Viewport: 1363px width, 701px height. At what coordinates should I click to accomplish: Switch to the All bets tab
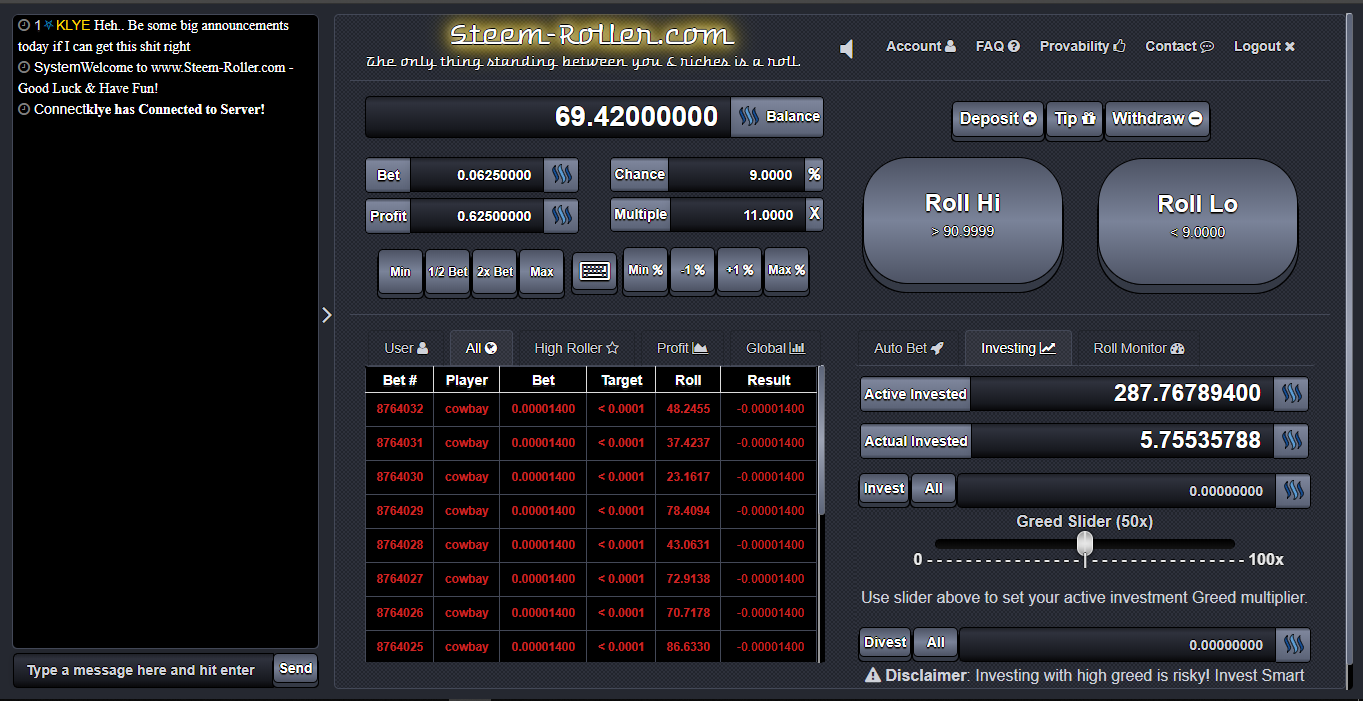pos(481,348)
